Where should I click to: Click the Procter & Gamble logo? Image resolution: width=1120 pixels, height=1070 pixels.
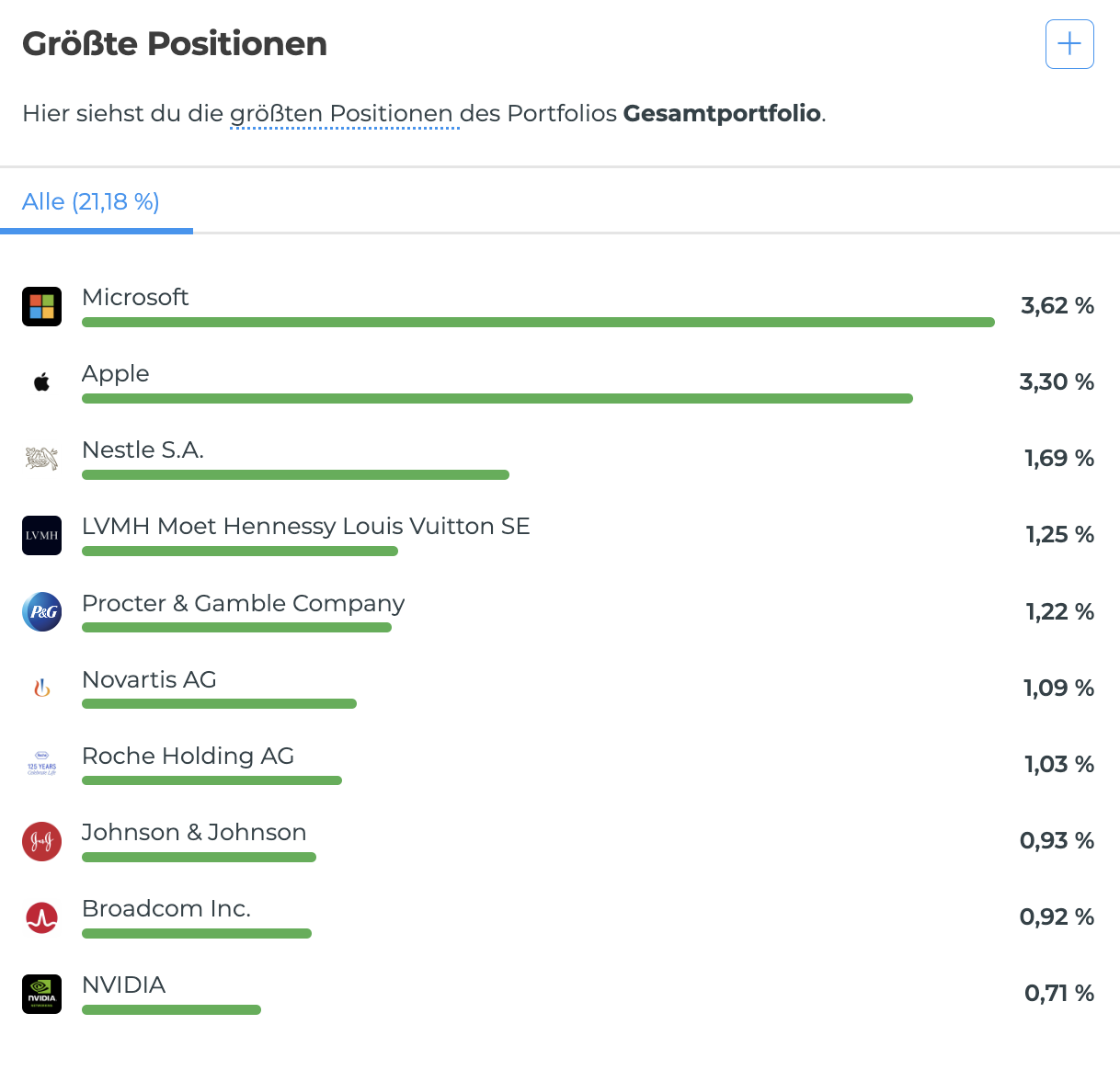coord(41,611)
